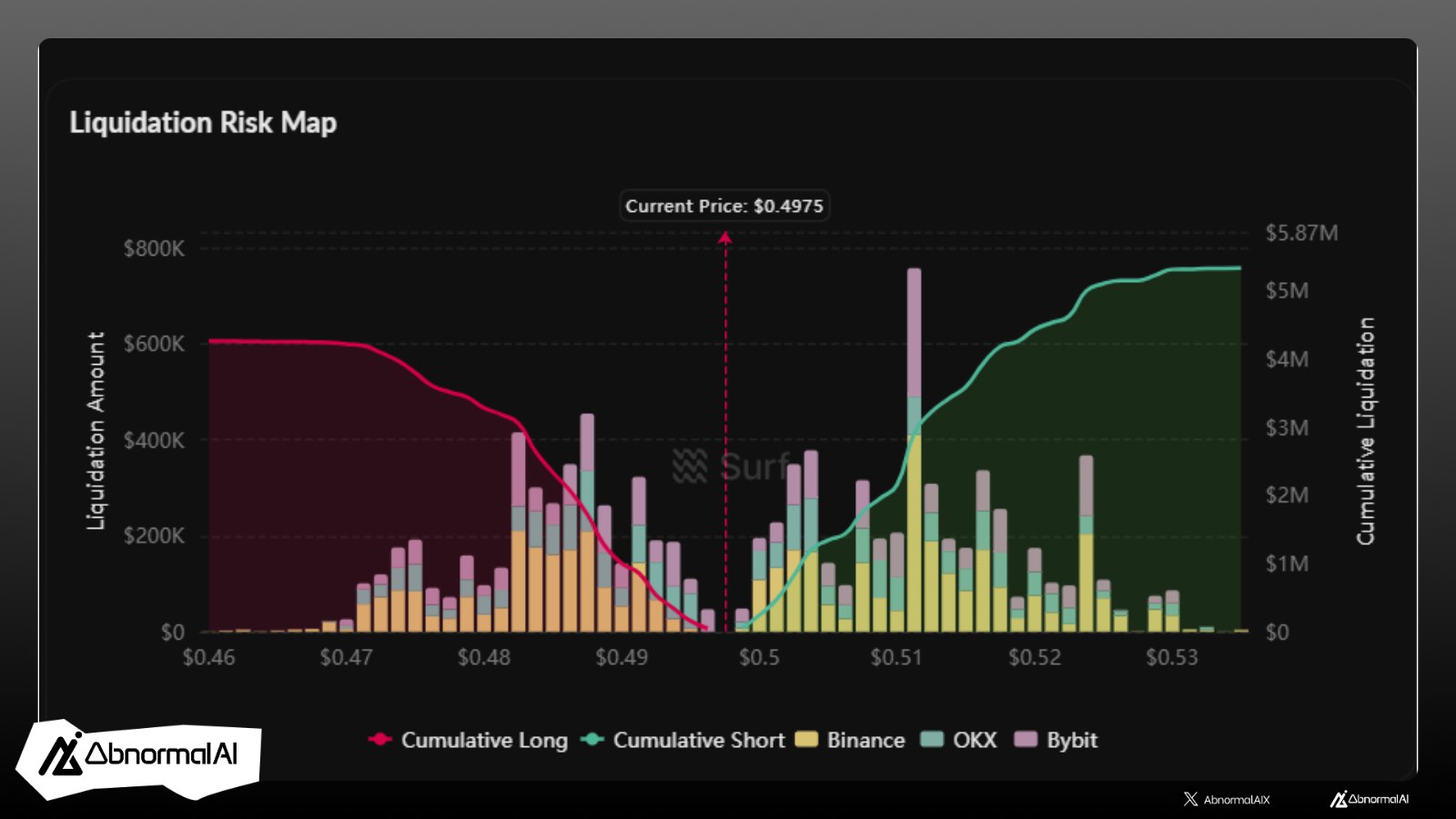This screenshot has height=819, width=1456.
Task: Open the AbnormalAIX handle link
Action: click(x=1236, y=799)
